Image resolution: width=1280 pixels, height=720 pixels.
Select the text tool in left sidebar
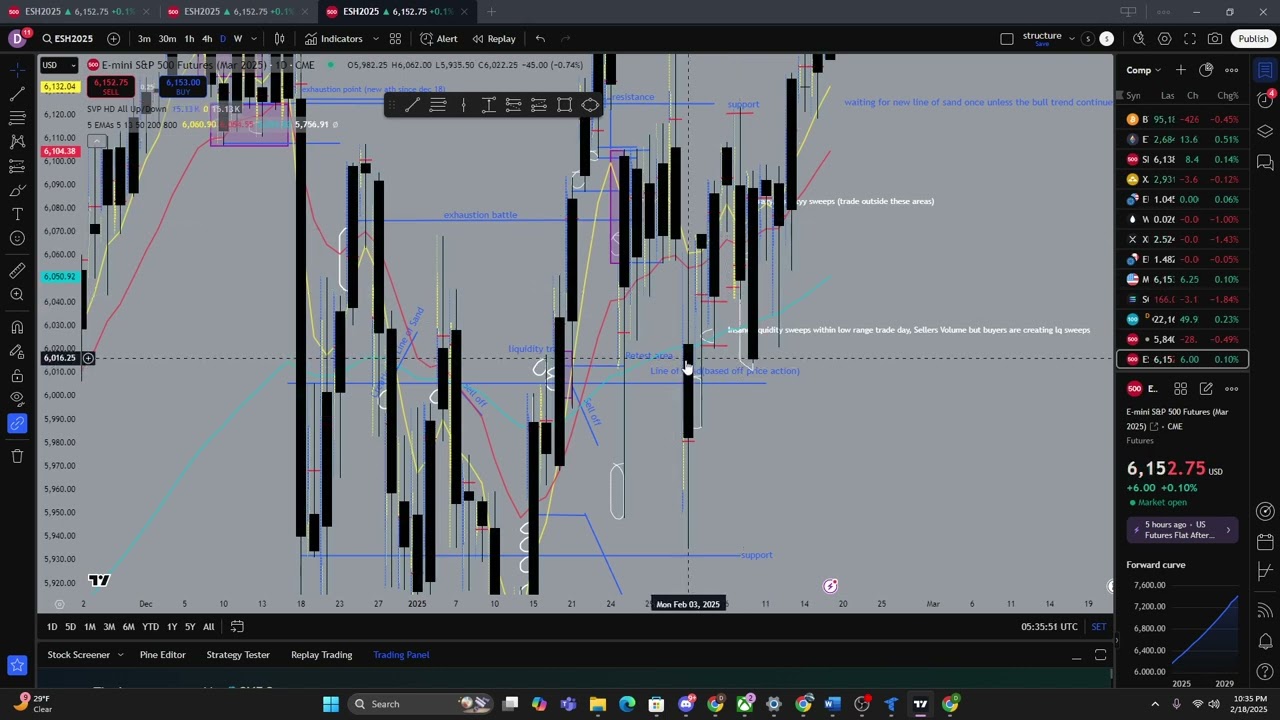coord(17,215)
